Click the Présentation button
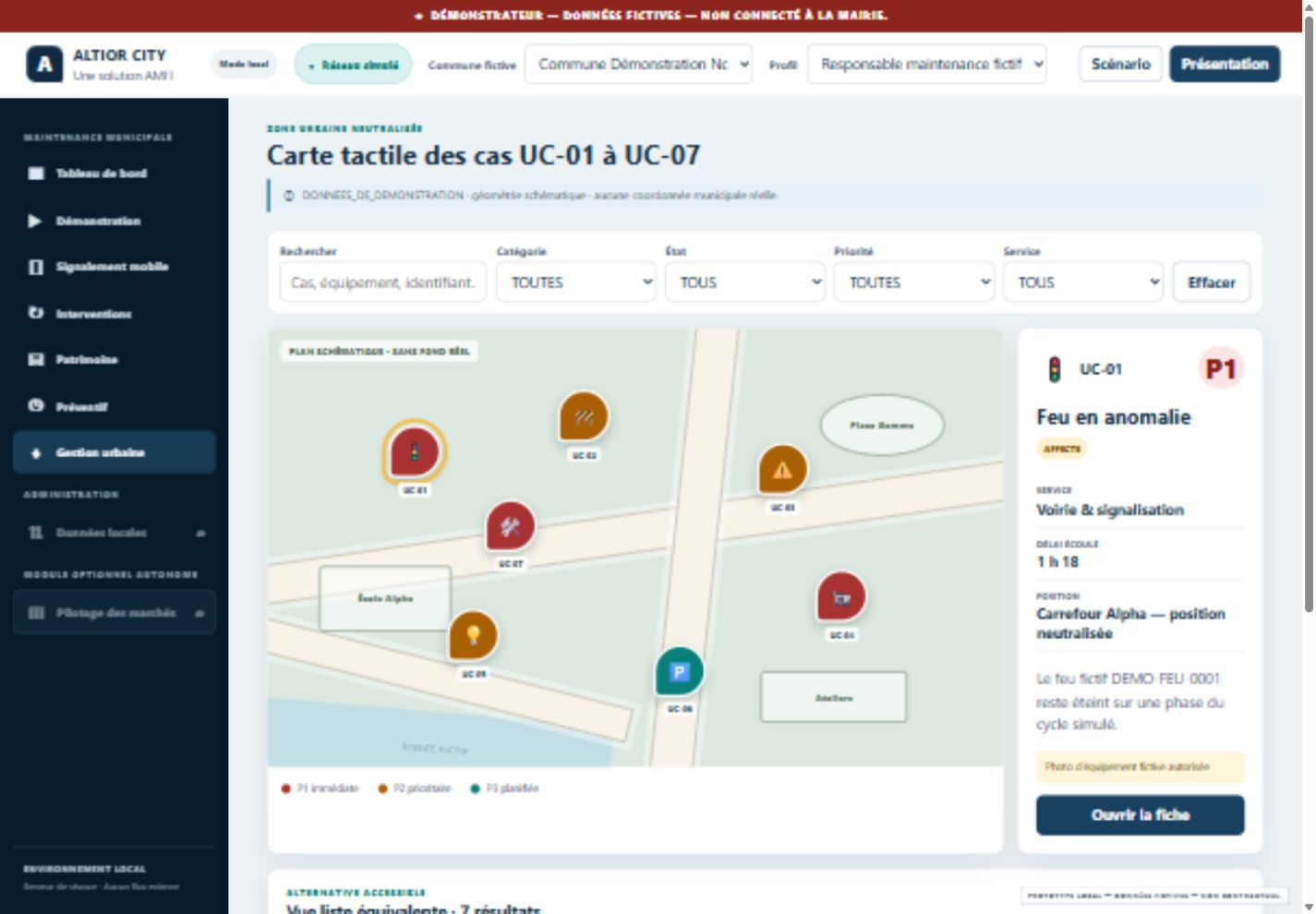 point(1225,65)
